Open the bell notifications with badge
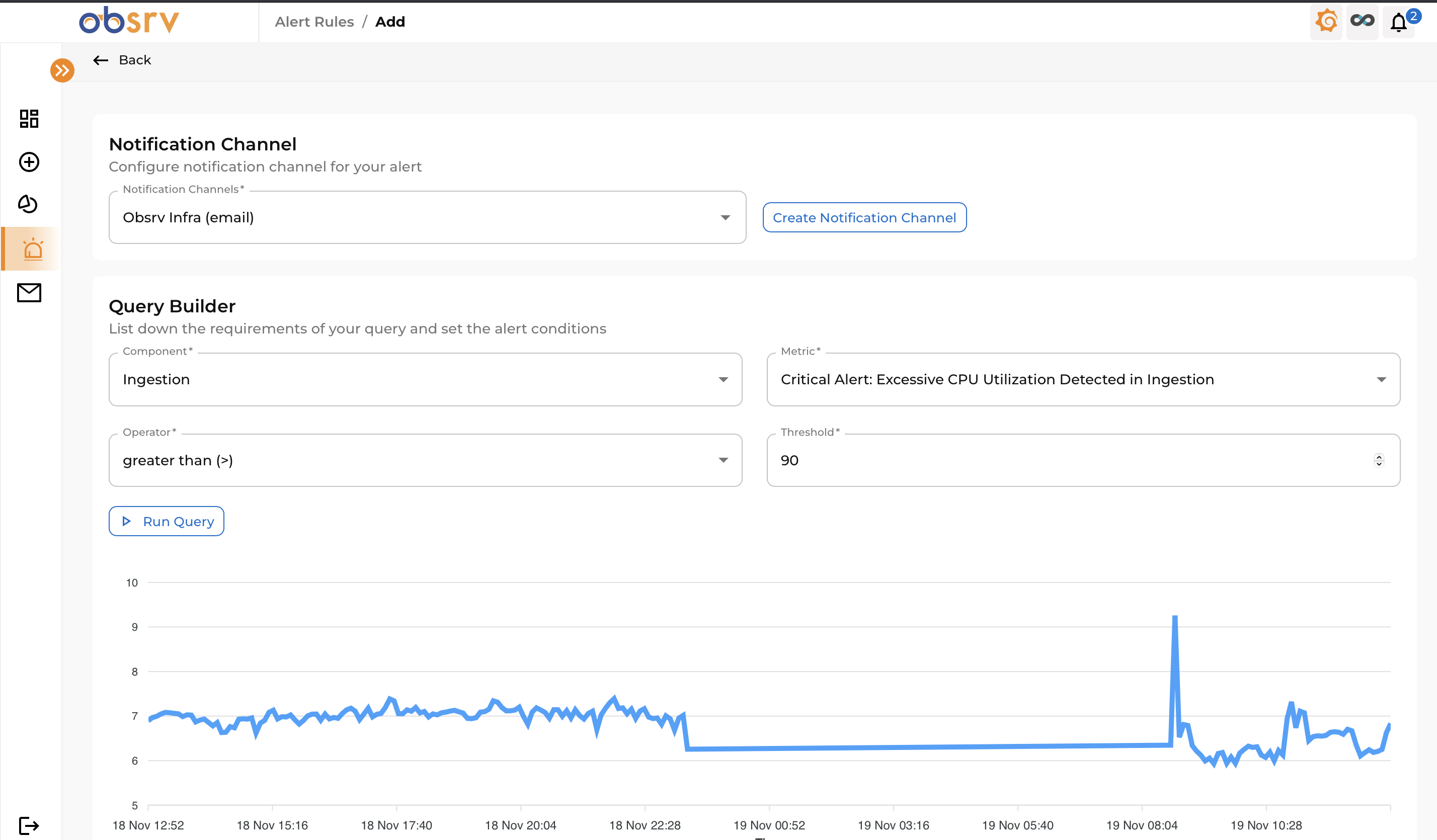The height and width of the screenshot is (840, 1437). coord(1399,23)
